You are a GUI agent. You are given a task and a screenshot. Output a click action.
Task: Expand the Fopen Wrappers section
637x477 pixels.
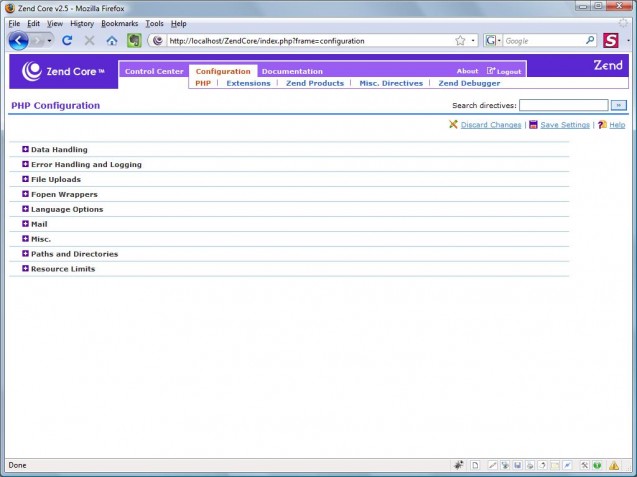tap(25, 194)
